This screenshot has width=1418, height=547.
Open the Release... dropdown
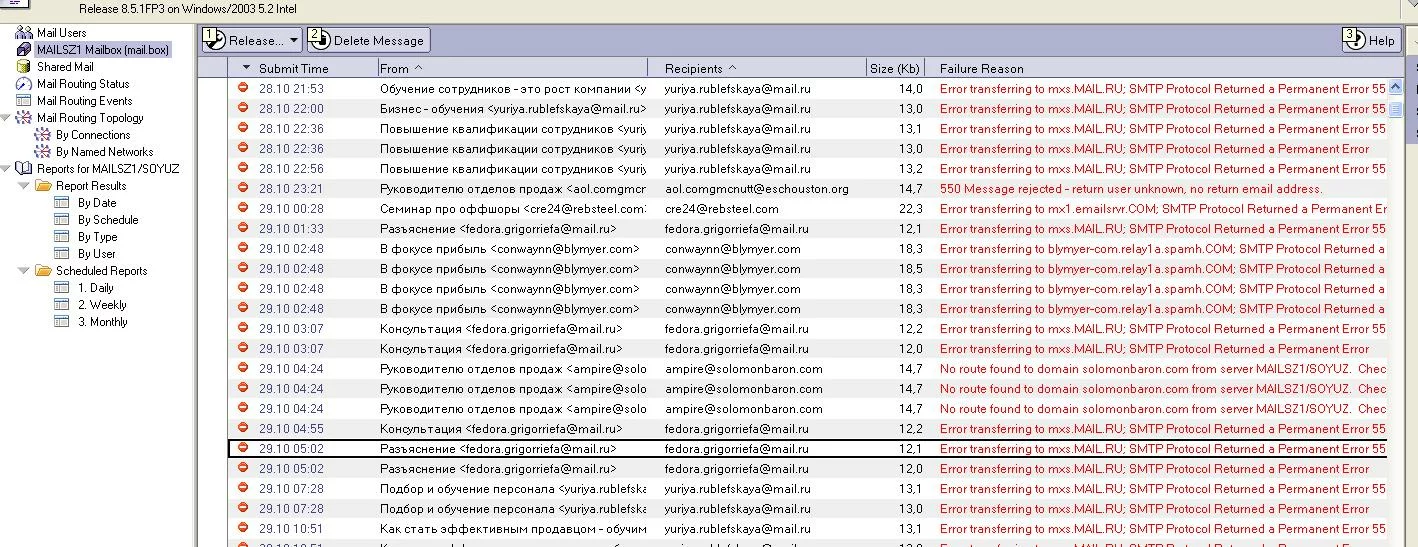(252, 40)
